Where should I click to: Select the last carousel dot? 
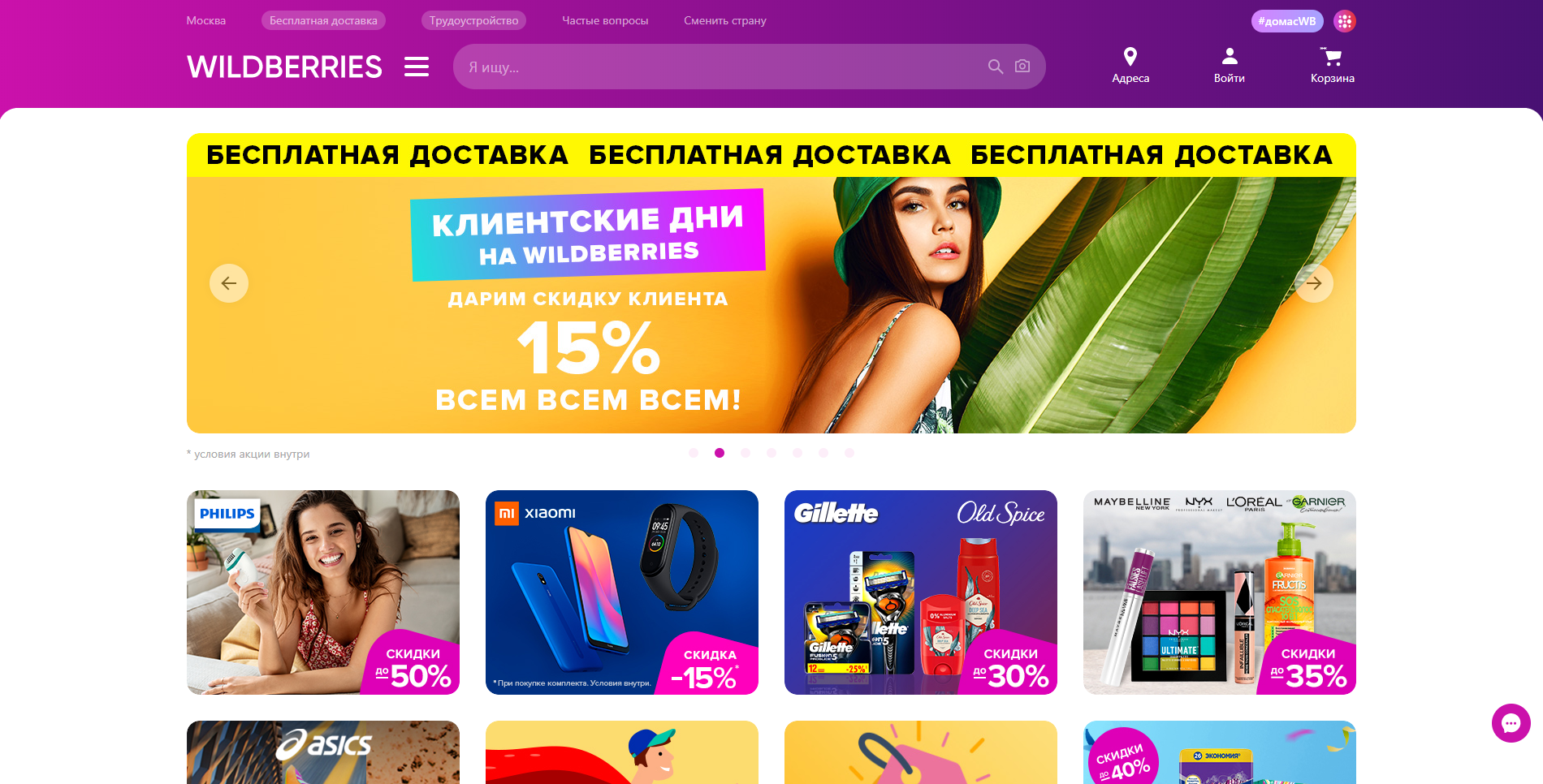[x=849, y=453]
